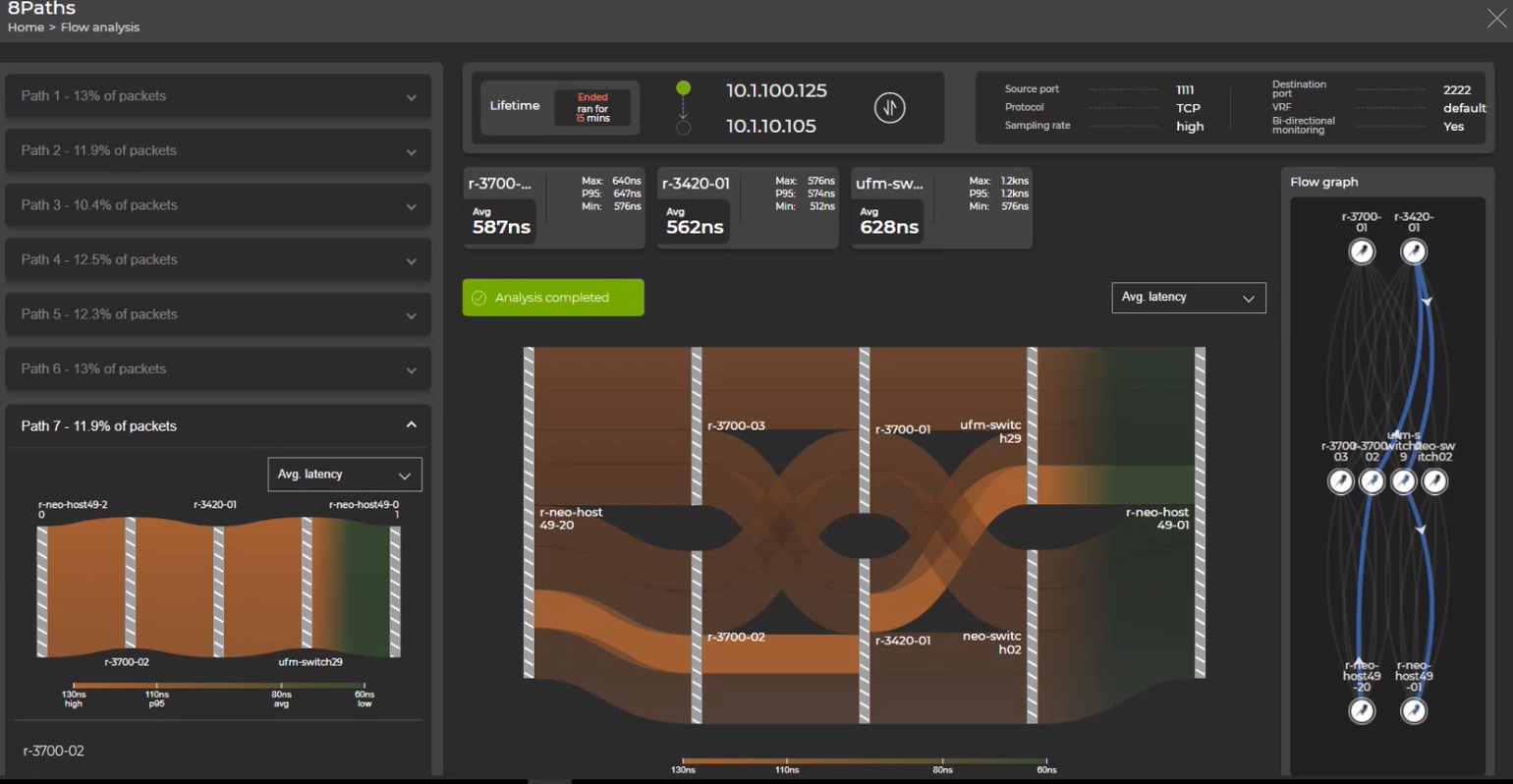Viewport: 1513px width, 784px height.
Task: Click the main chart latency color scale
Action: (865, 761)
